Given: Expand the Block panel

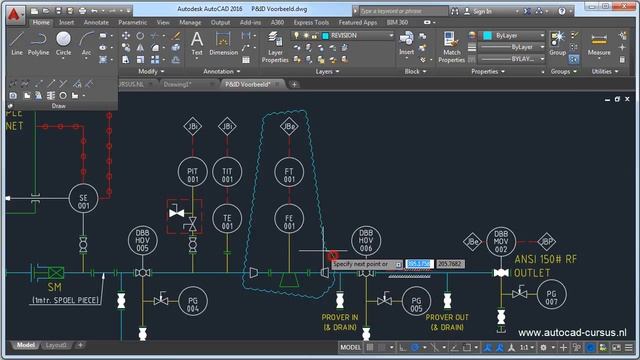Looking at the screenshot, I should click(415, 71).
